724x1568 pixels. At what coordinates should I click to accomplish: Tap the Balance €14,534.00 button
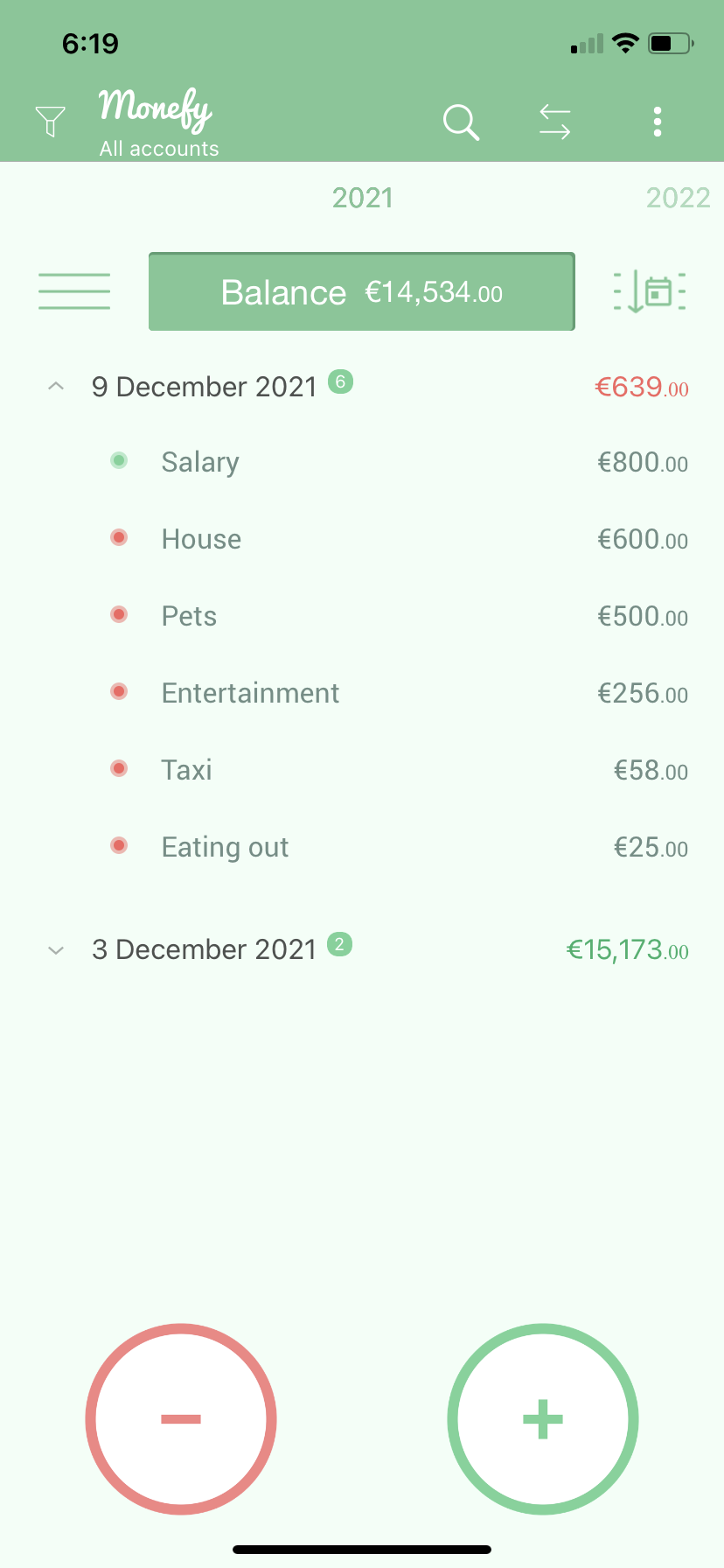[362, 291]
